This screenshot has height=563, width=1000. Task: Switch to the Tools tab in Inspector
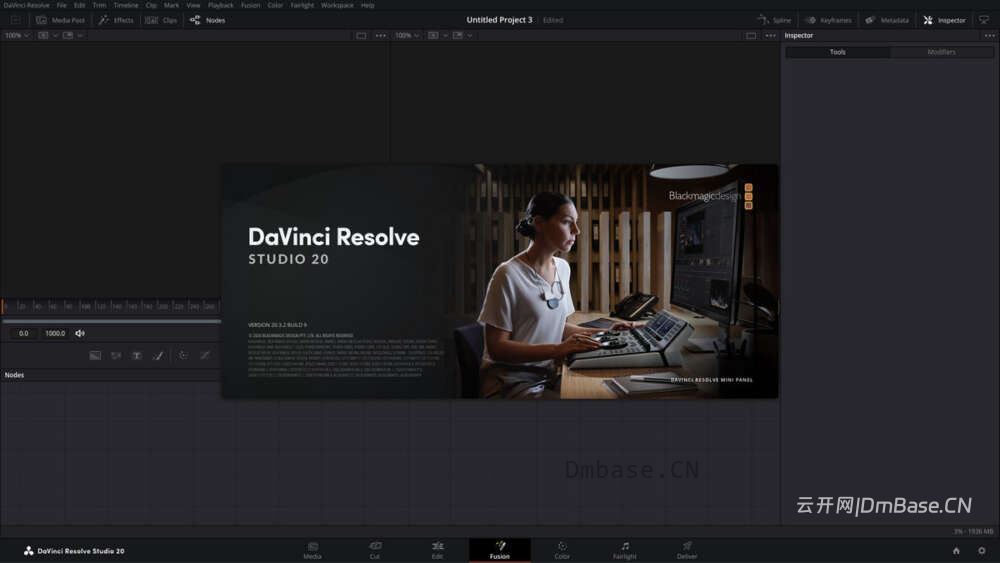[x=837, y=52]
